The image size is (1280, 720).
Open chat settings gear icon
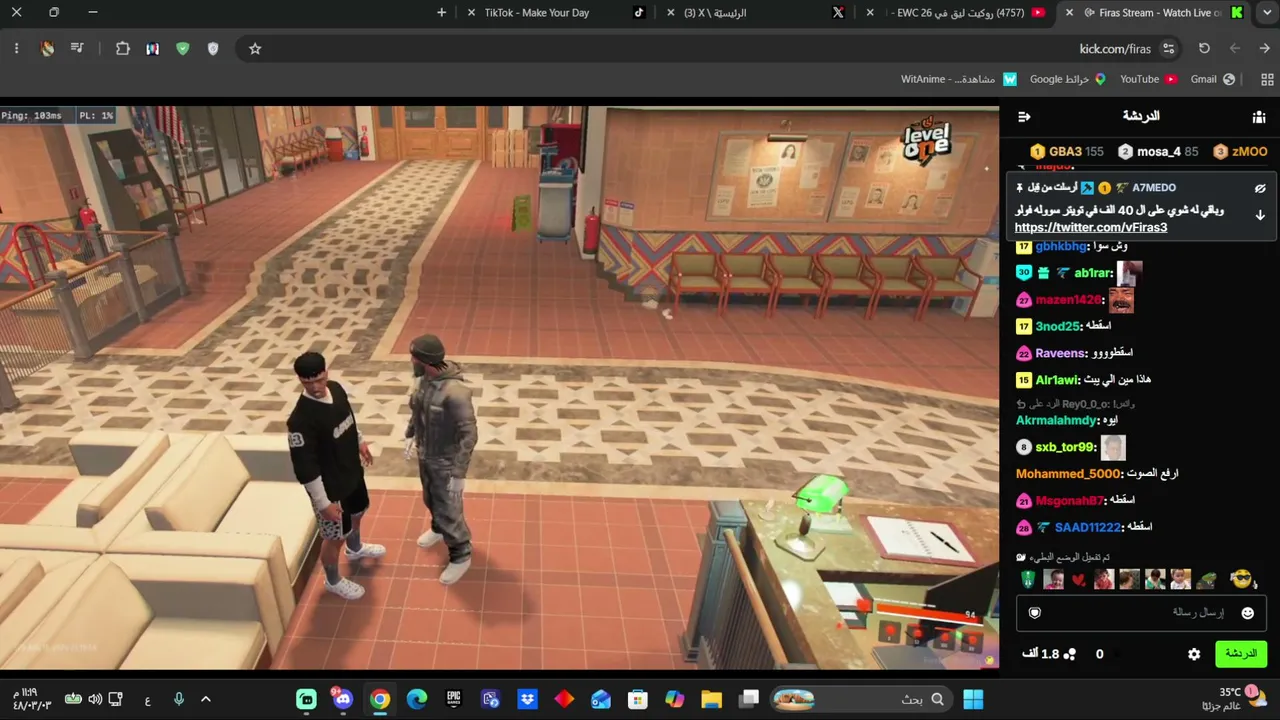1194,654
